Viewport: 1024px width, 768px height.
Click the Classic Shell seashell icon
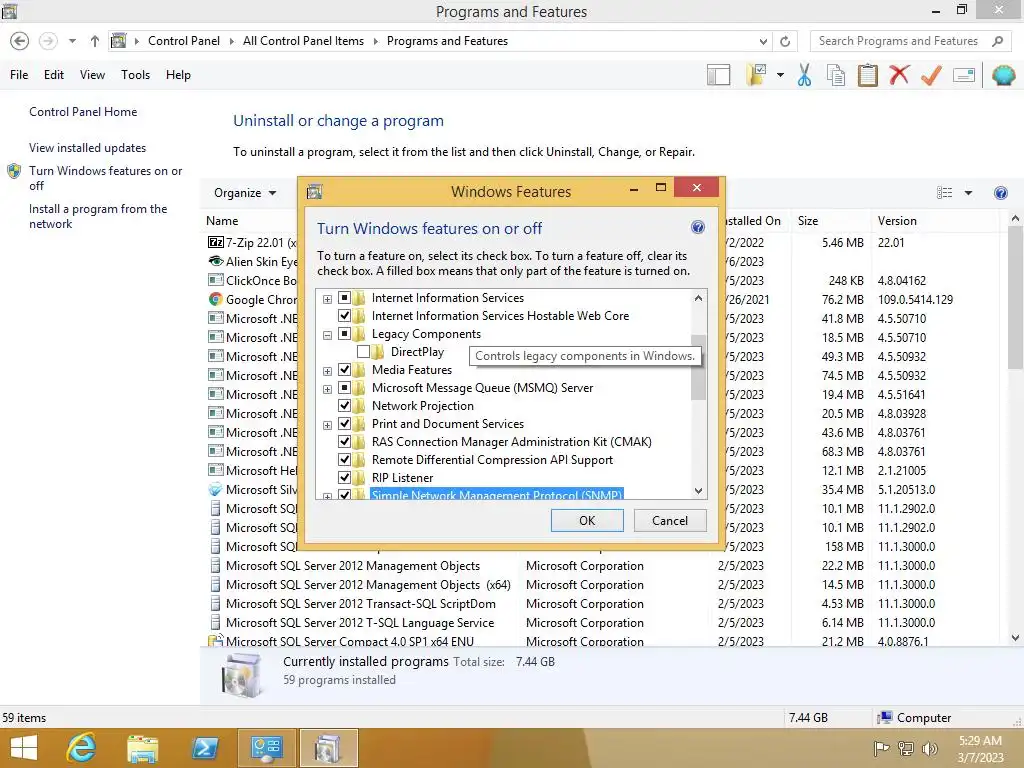click(x=1003, y=75)
